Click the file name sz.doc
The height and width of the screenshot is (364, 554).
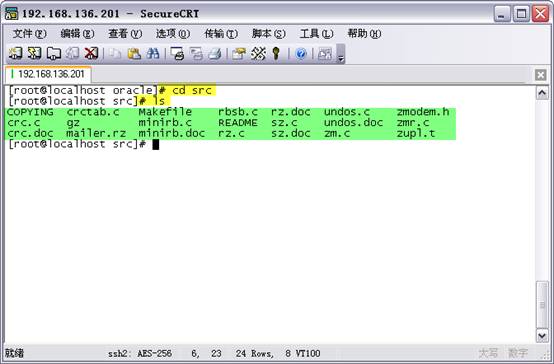[x=291, y=133]
